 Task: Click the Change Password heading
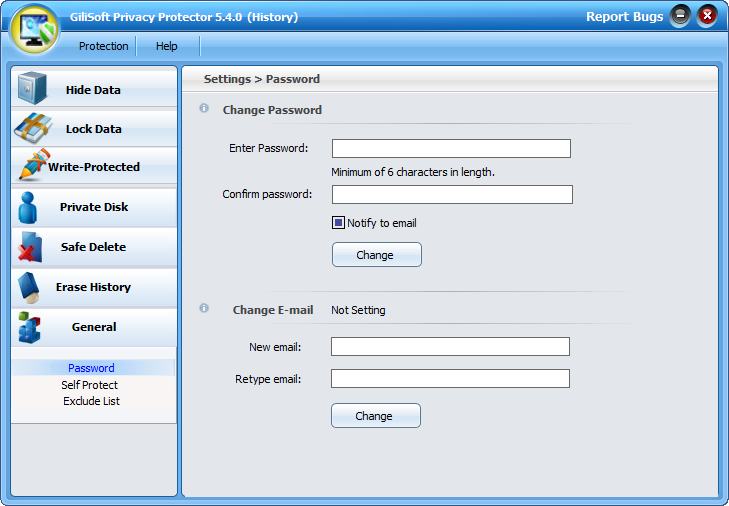(272, 110)
